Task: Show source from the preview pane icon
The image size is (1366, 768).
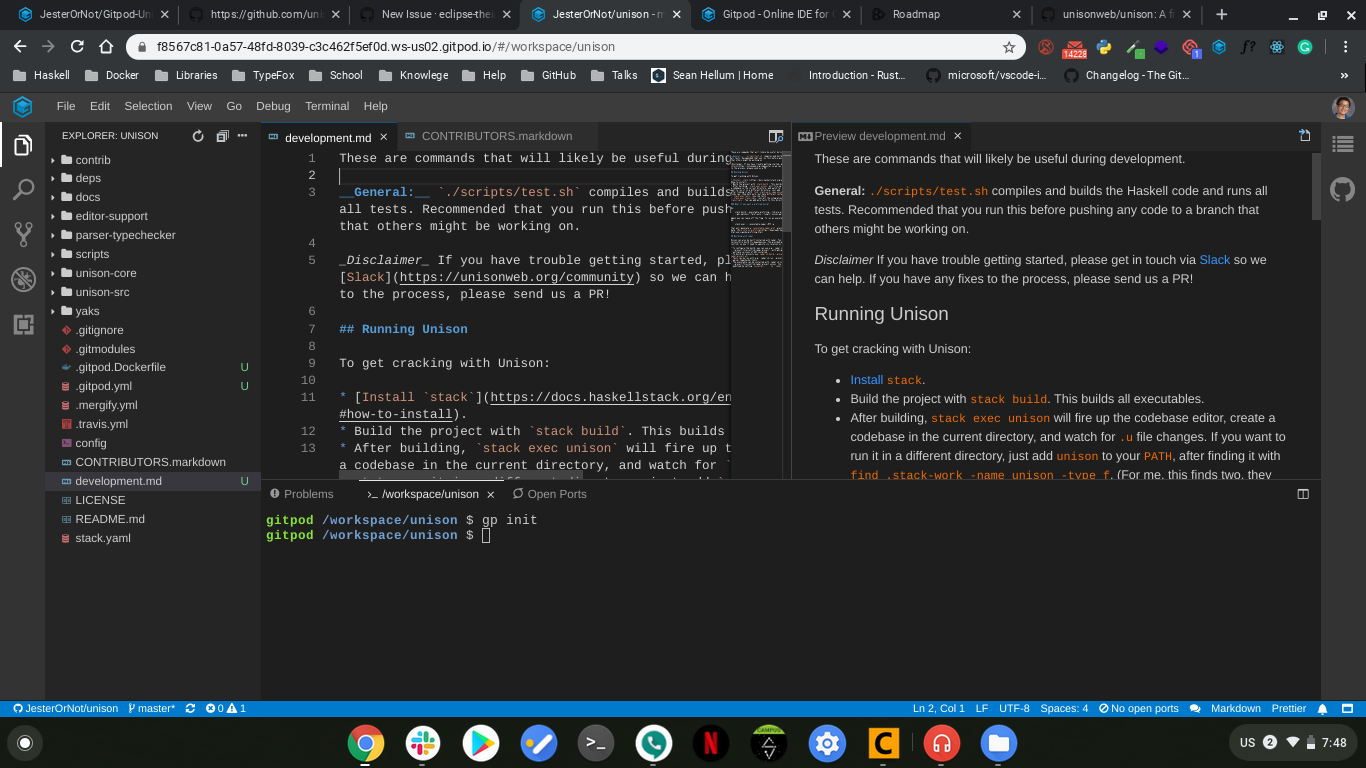Action: tap(1304, 136)
